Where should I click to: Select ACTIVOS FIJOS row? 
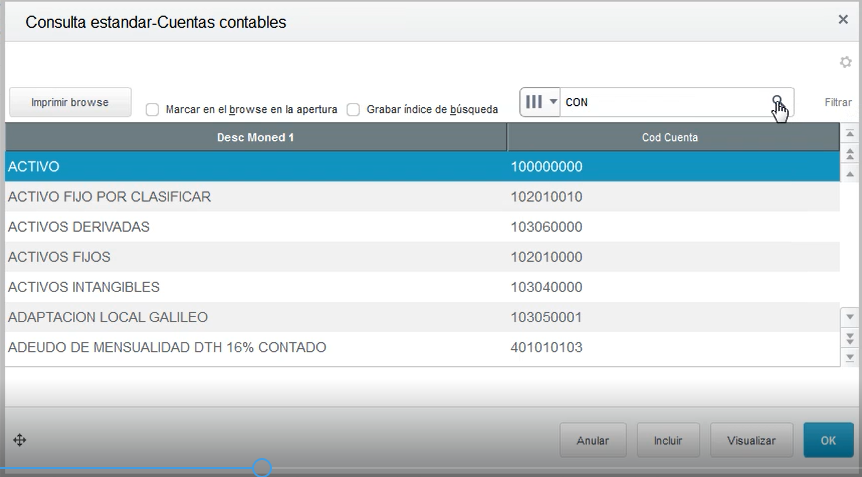click(422, 257)
